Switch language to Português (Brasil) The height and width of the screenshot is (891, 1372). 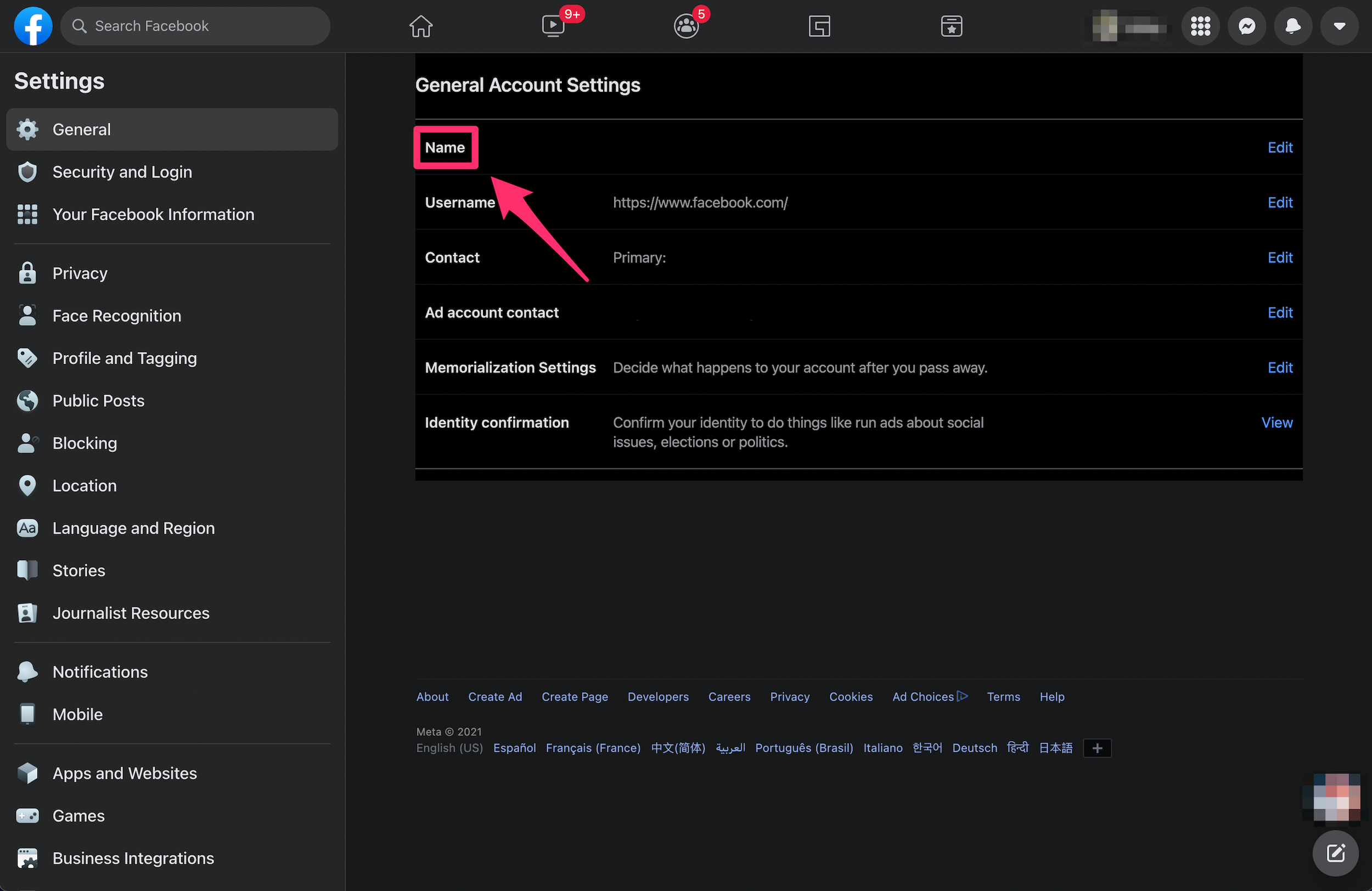point(804,748)
